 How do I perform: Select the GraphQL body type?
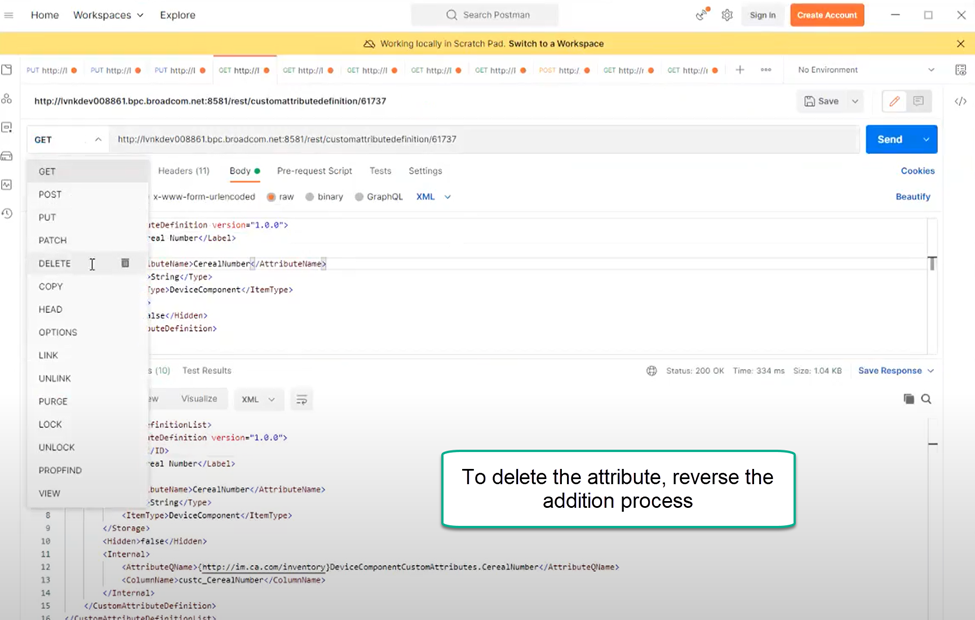tap(379, 197)
